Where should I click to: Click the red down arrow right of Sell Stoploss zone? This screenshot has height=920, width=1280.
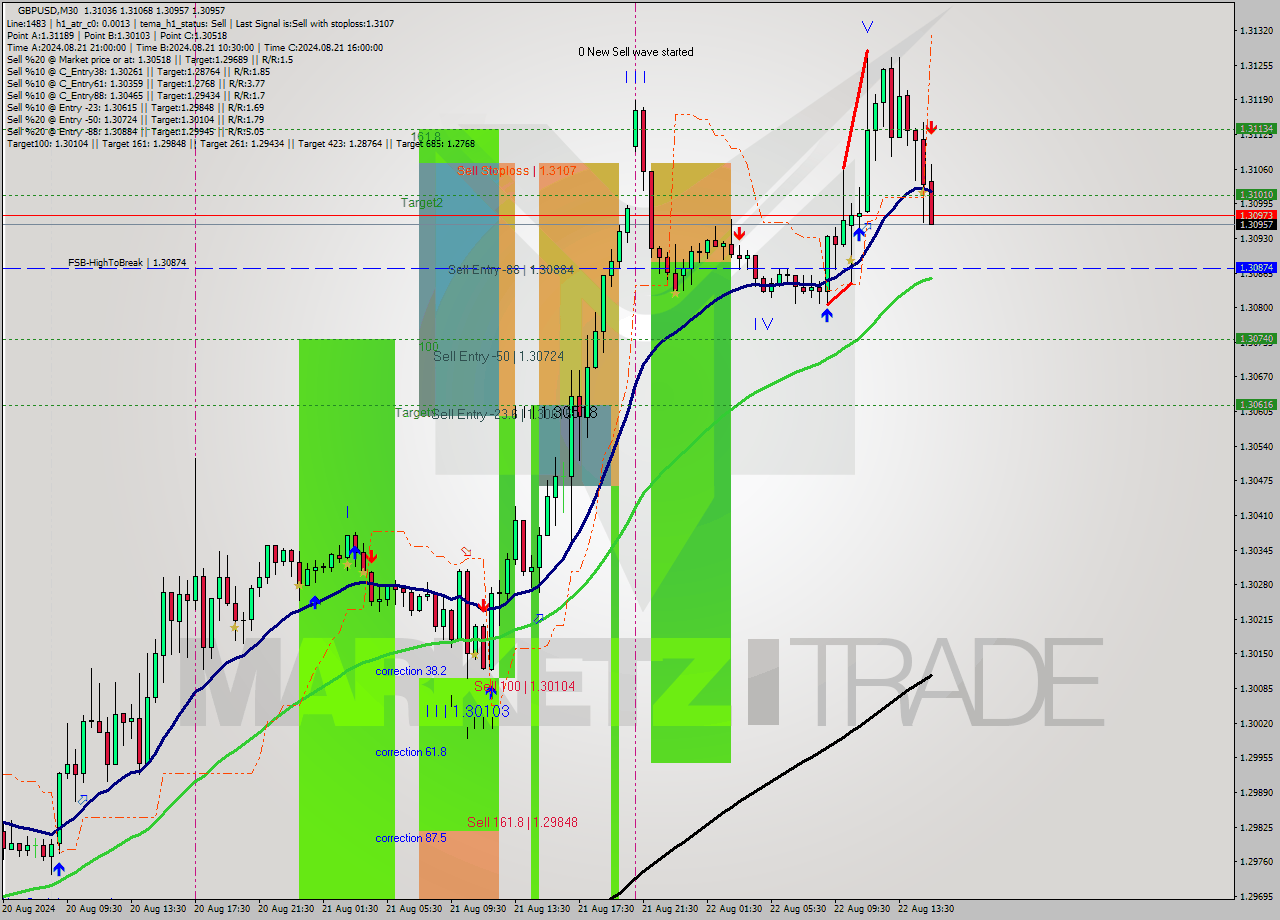tap(738, 233)
